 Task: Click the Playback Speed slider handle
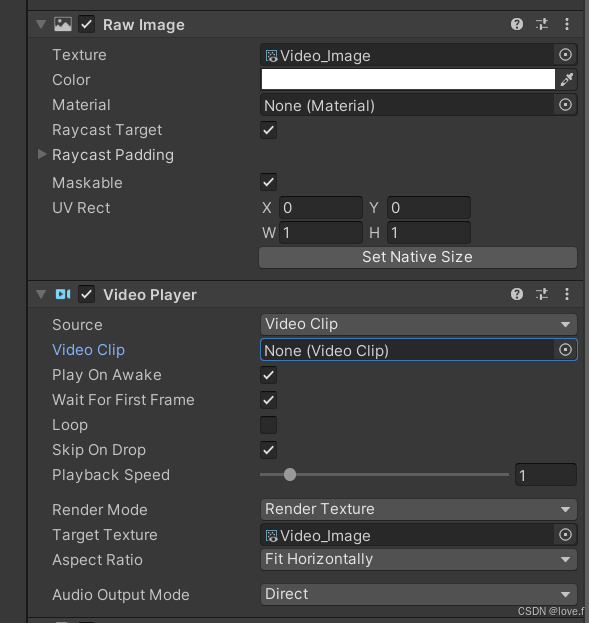(x=290, y=474)
